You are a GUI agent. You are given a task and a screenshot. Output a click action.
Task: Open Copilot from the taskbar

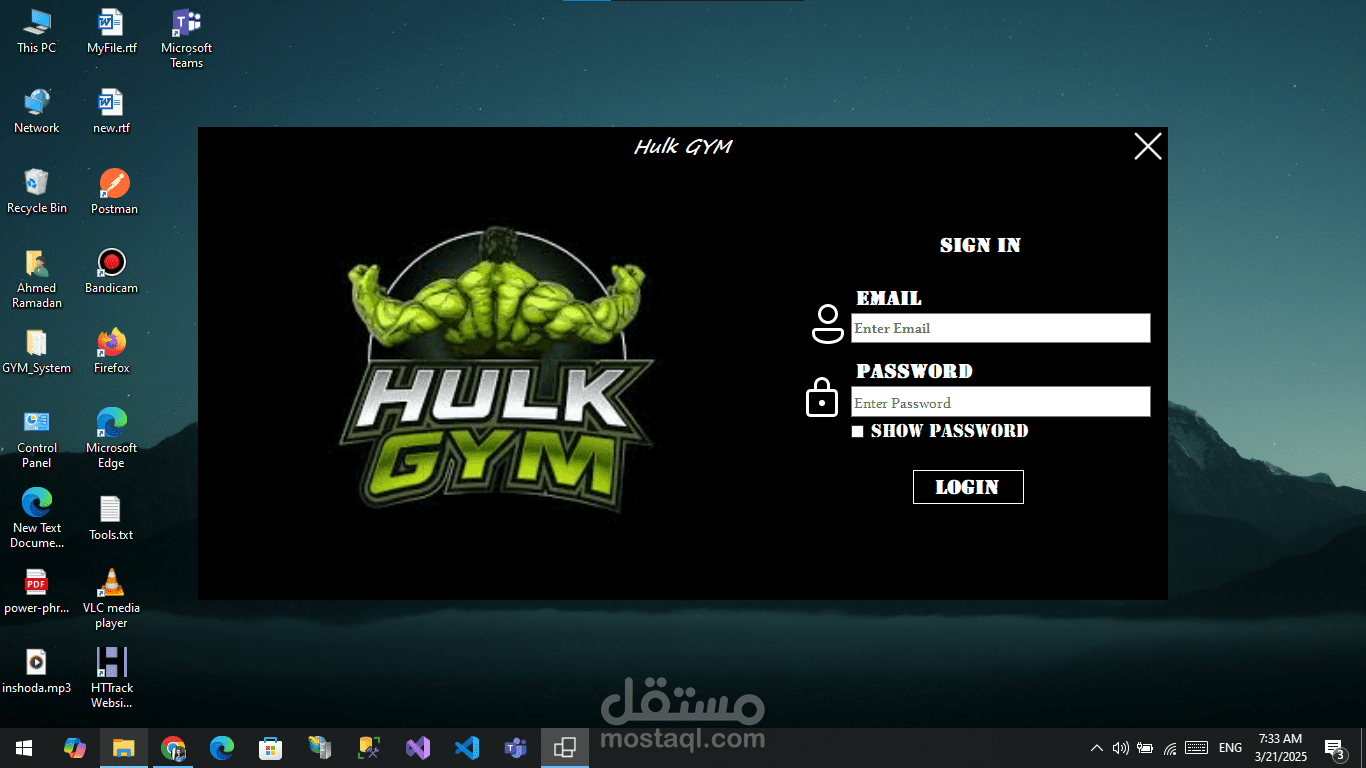pyautogui.click(x=74, y=748)
